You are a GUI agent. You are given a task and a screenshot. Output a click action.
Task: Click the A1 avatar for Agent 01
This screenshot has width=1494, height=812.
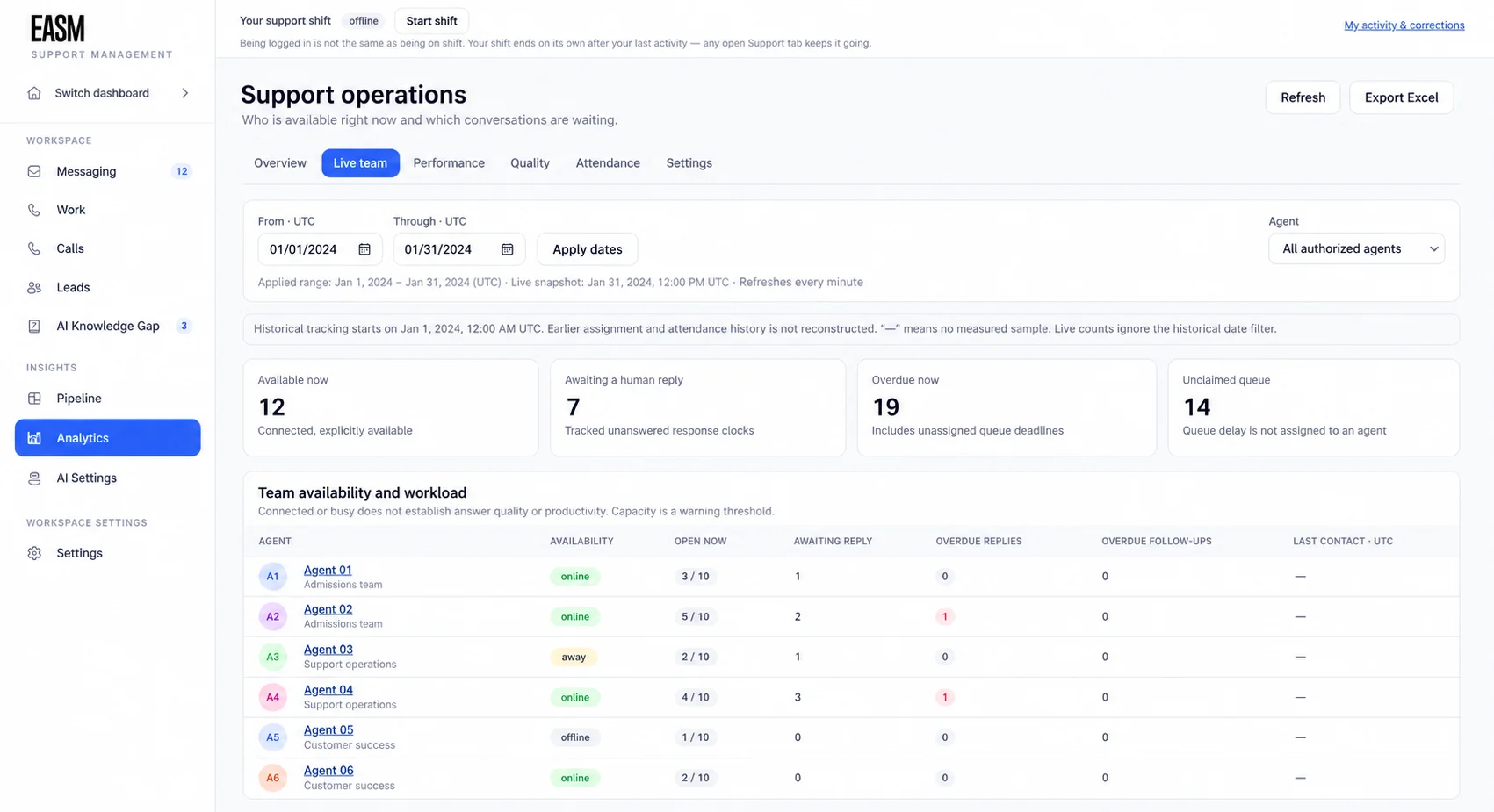(272, 577)
